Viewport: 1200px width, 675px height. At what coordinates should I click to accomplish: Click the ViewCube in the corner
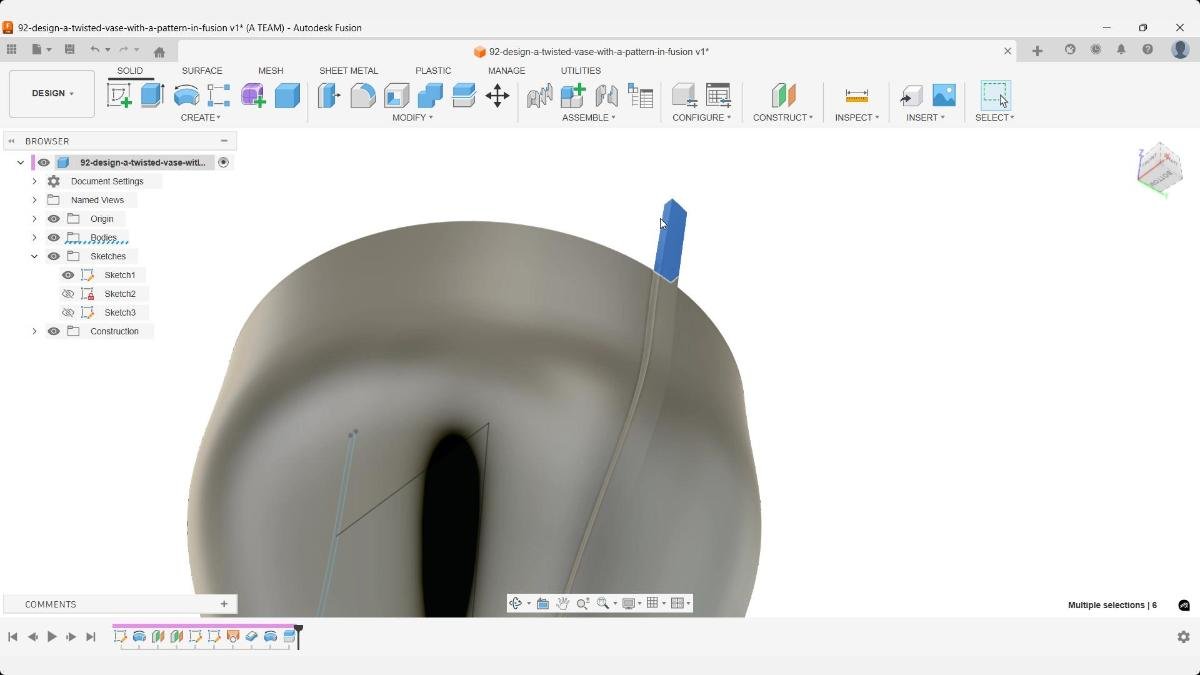[1159, 167]
